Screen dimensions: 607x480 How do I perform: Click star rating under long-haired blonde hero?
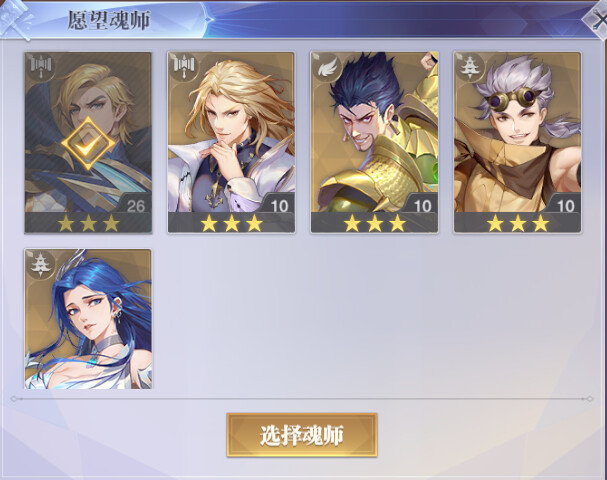point(231,223)
